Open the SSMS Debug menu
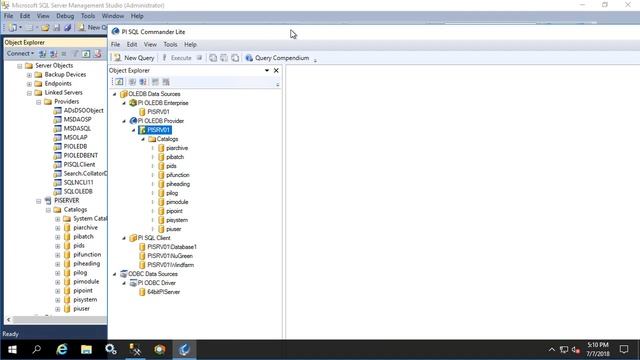The width and height of the screenshot is (640, 360). pyautogui.click(x=65, y=16)
